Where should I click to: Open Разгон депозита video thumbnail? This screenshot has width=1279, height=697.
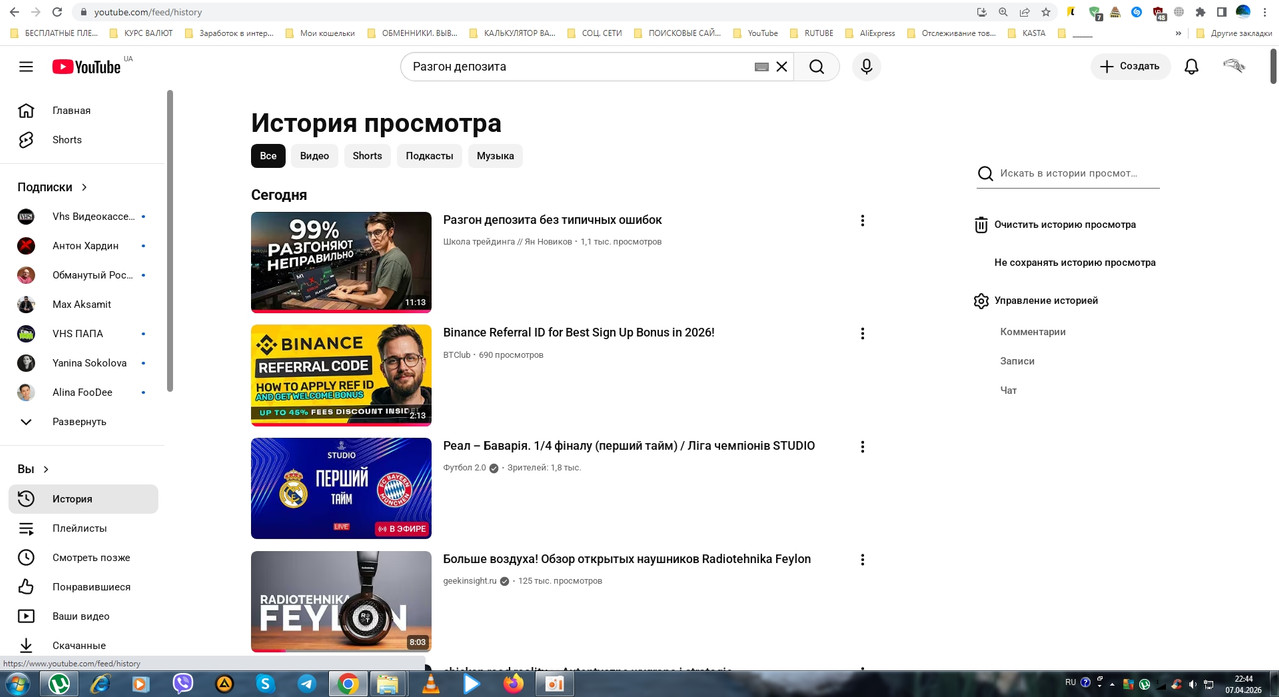(341, 262)
